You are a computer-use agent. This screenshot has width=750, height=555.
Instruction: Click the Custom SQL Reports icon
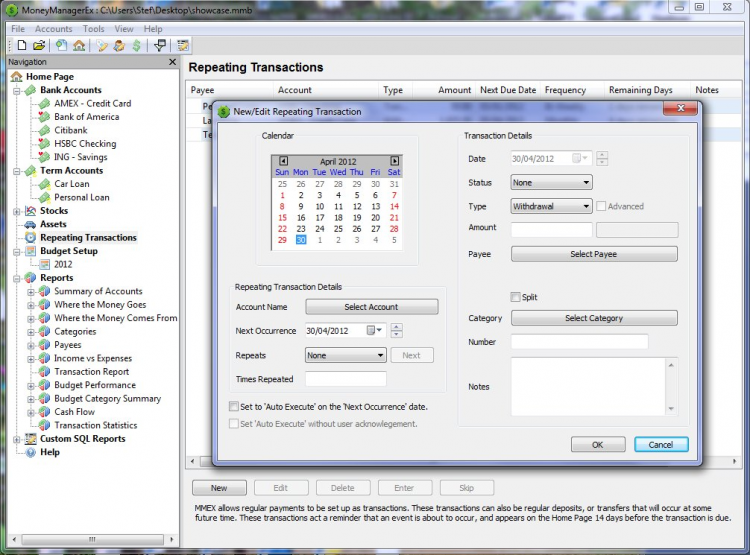pos(31,438)
